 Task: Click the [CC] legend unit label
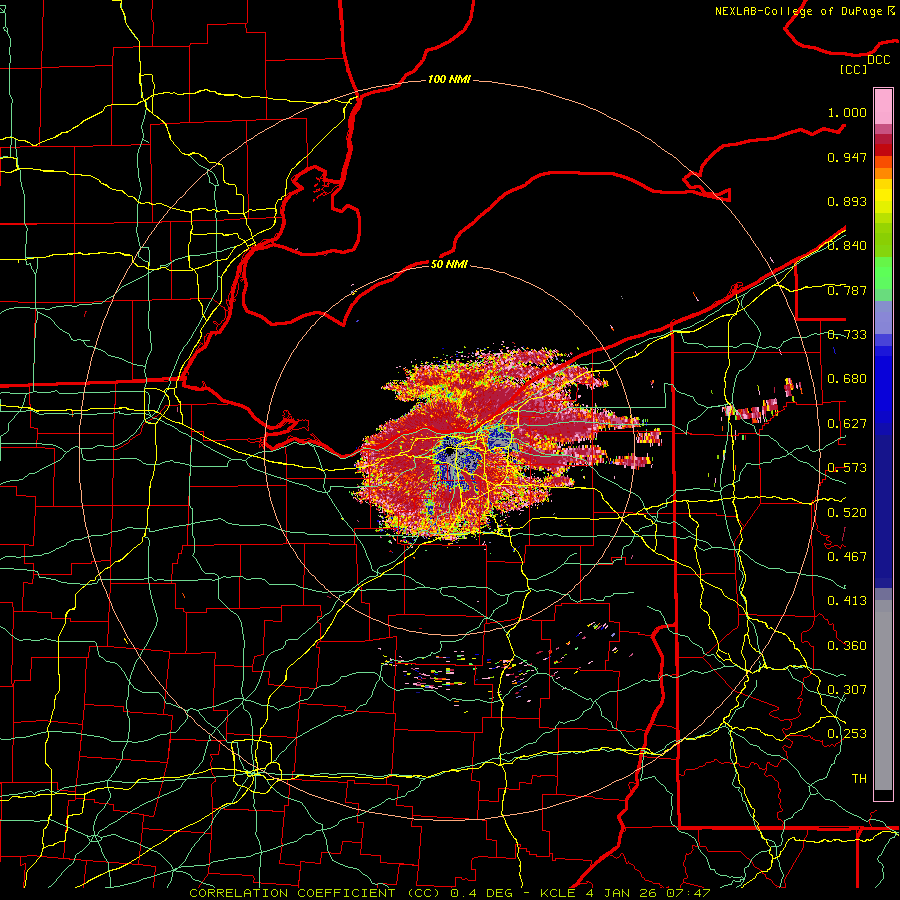(x=853, y=69)
